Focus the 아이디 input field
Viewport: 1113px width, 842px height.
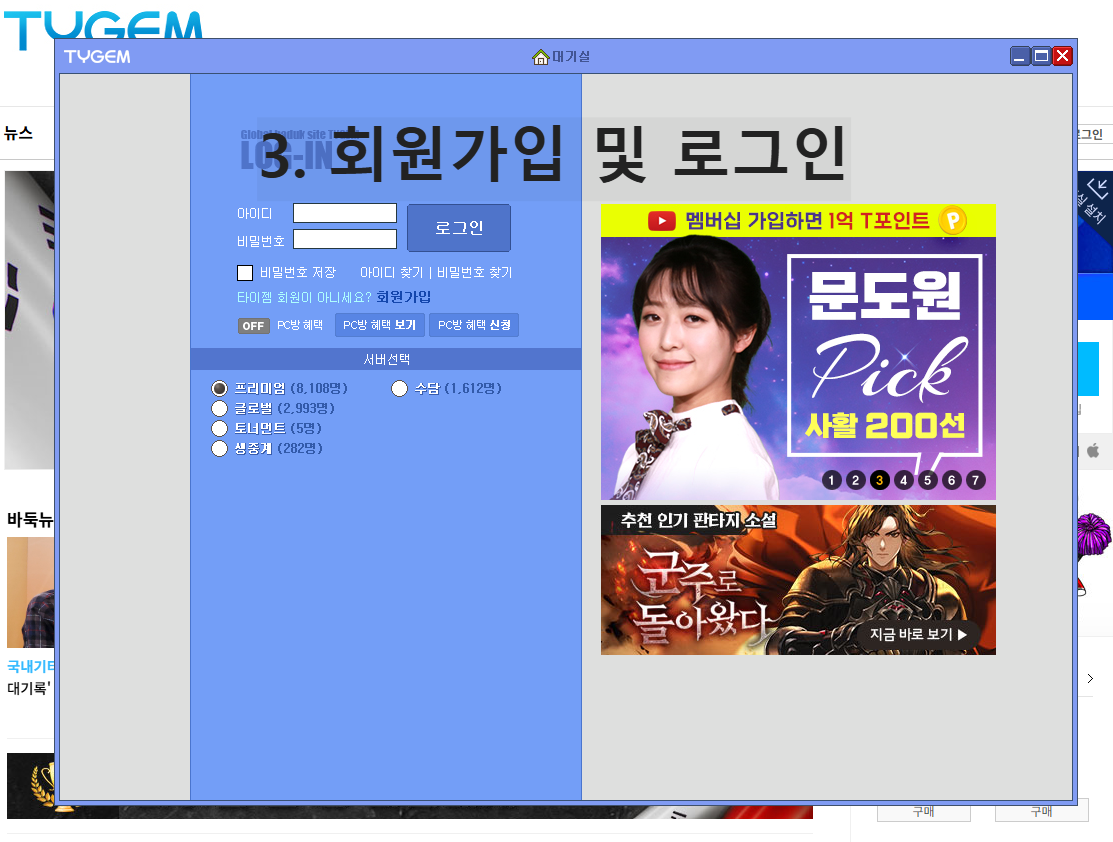pos(345,213)
